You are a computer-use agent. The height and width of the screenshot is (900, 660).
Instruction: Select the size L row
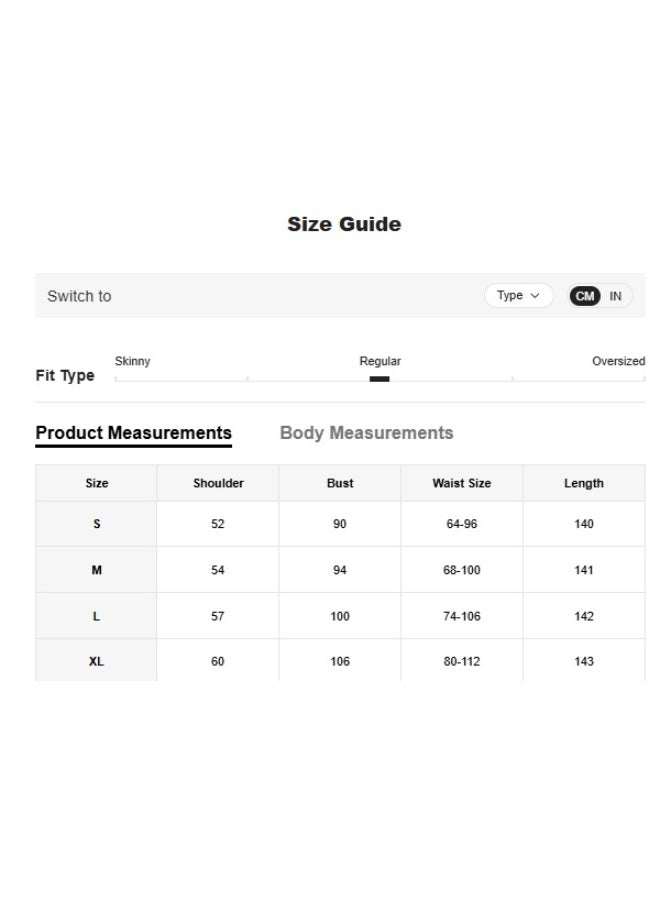click(97, 616)
